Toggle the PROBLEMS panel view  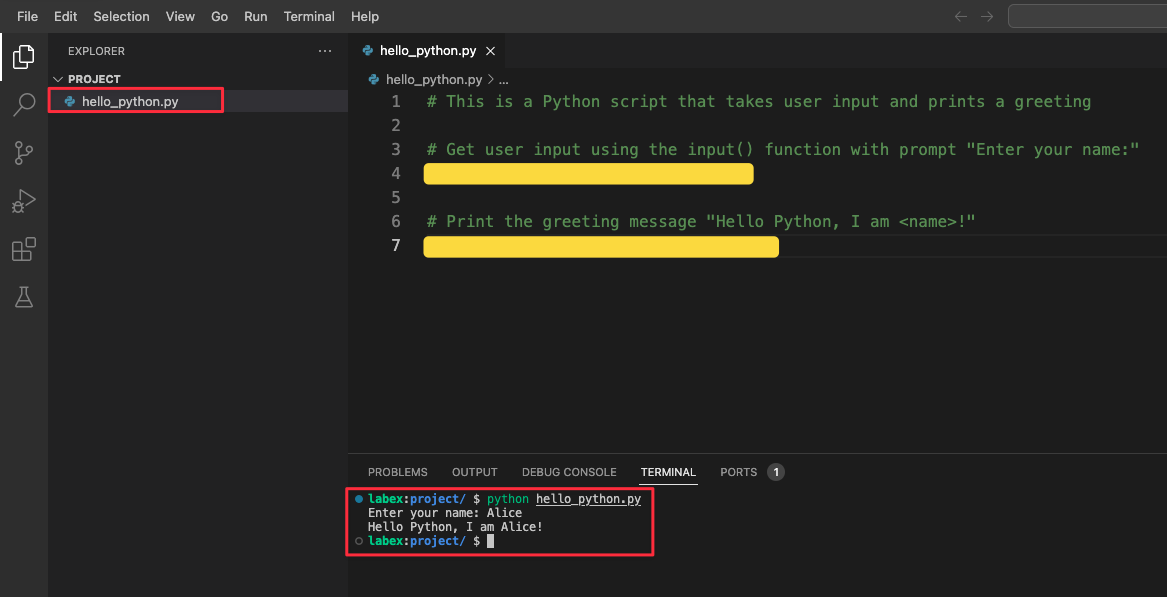click(397, 472)
